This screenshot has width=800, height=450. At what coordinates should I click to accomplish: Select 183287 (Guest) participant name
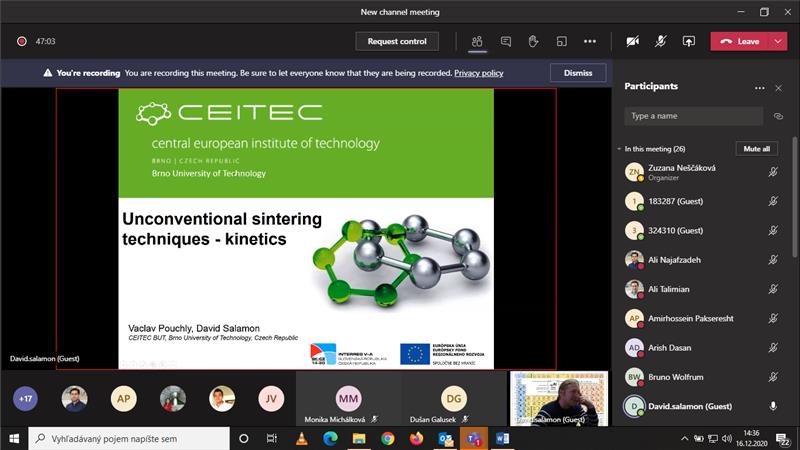[676, 201]
